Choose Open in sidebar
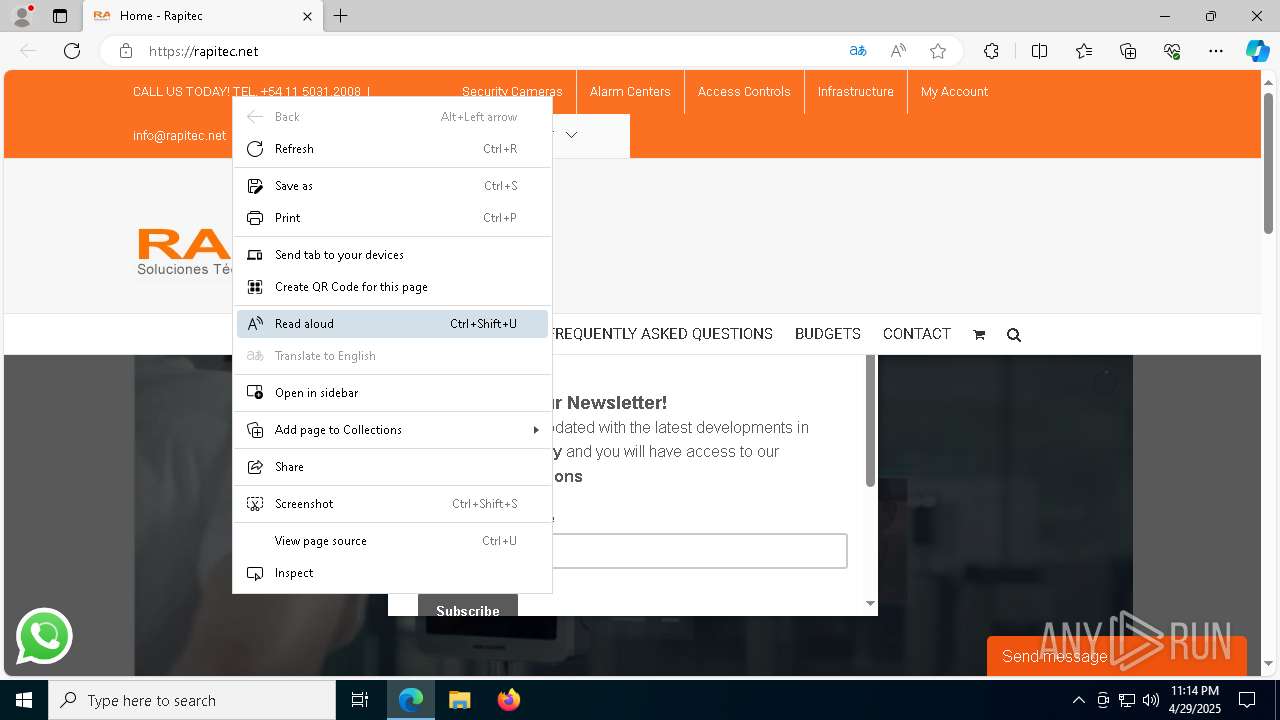The height and width of the screenshot is (720, 1280). click(x=392, y=393)
